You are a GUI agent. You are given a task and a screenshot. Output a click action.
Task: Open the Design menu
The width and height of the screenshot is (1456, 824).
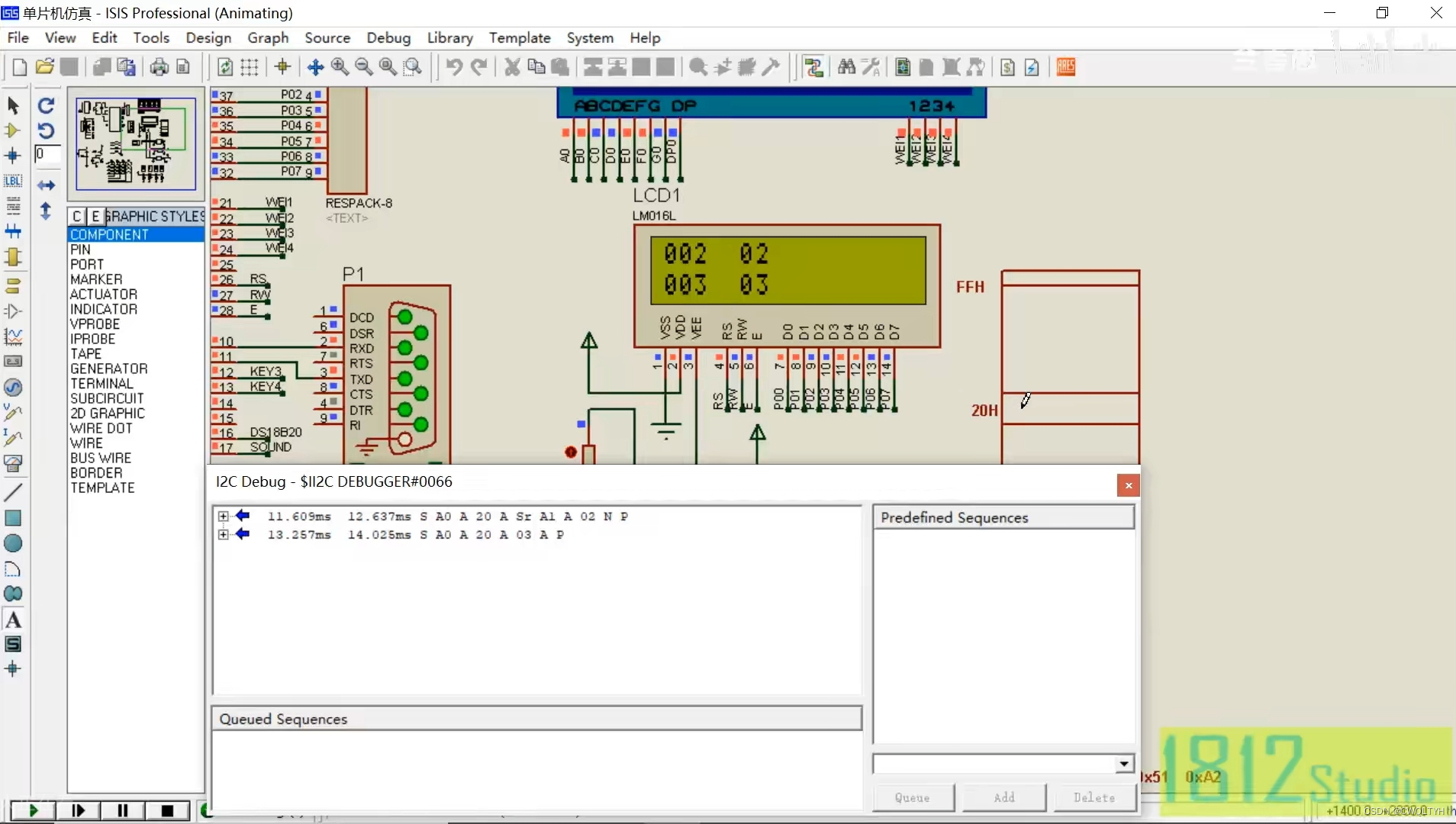[208, 37]
